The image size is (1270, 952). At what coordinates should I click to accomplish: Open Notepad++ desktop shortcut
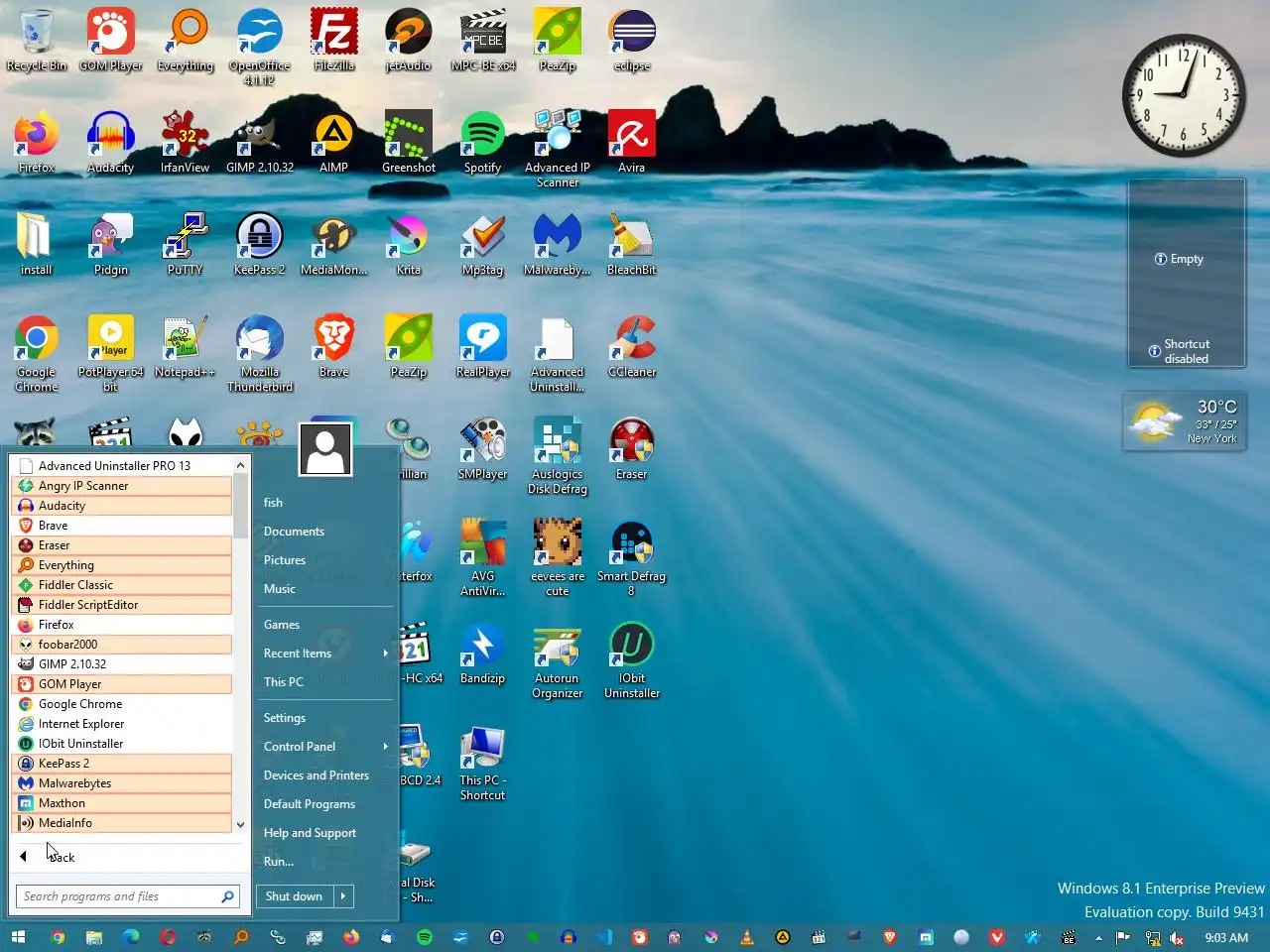[x=186, y=346]
